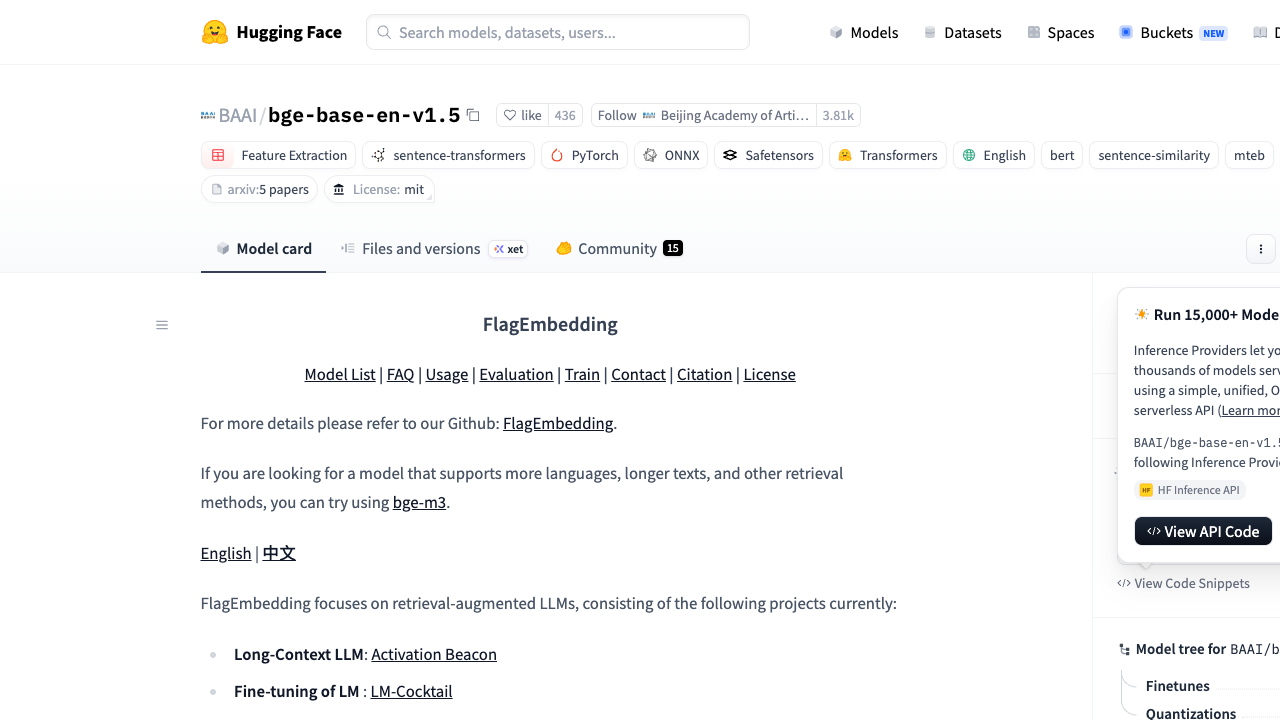Image resolution: width=1280 pixels, height=720 pixels.
Task: Open Spaces in the top navigation
Action: [1061, 32]
